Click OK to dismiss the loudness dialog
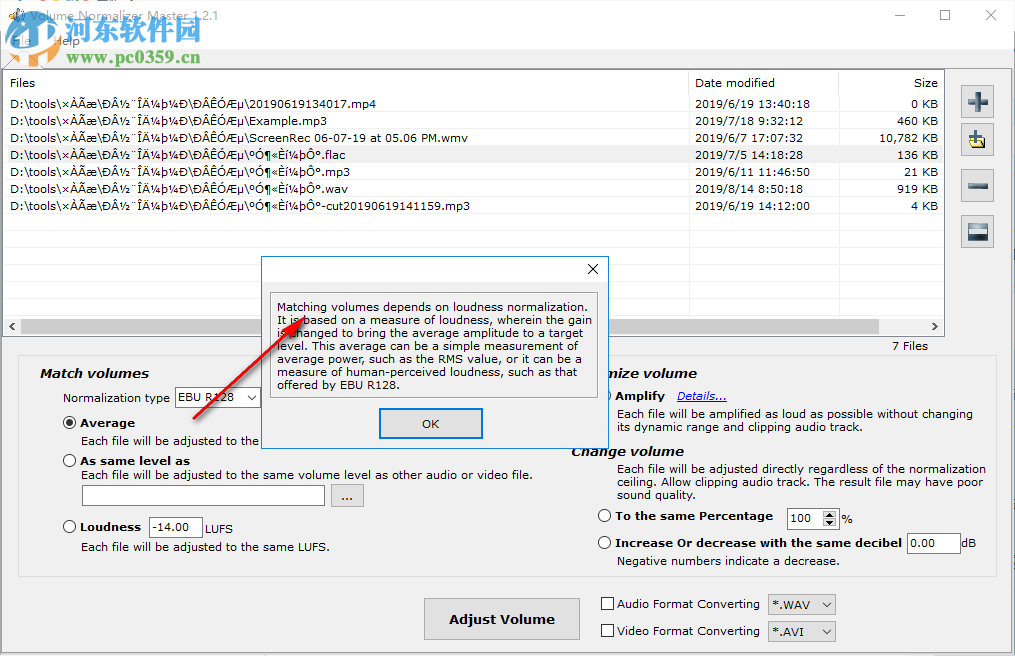Viewport: 1015px width, 656px height. pos(430,423)
